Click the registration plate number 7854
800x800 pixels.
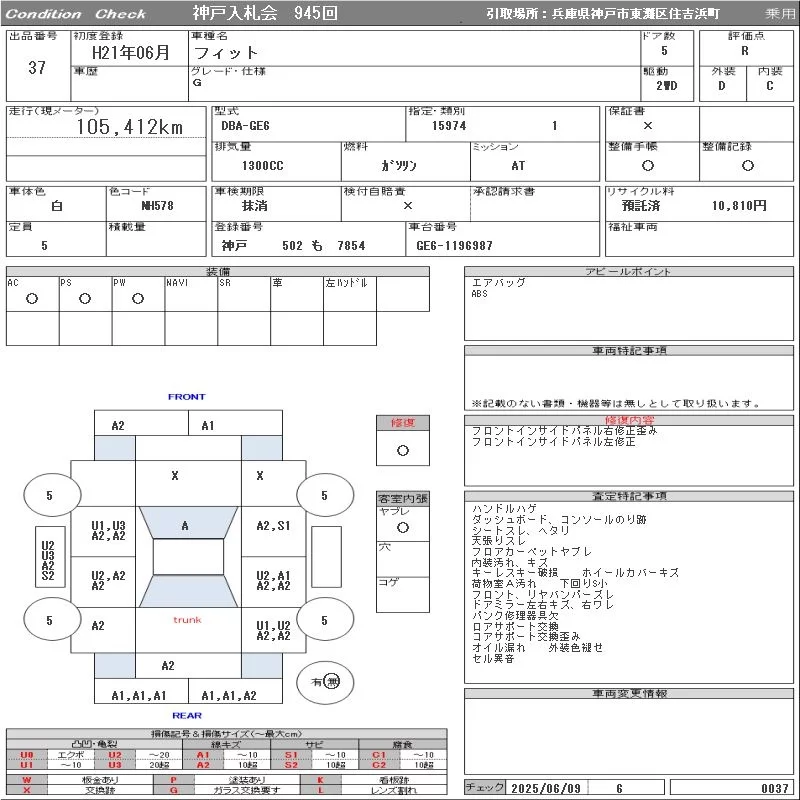[351, 246]
